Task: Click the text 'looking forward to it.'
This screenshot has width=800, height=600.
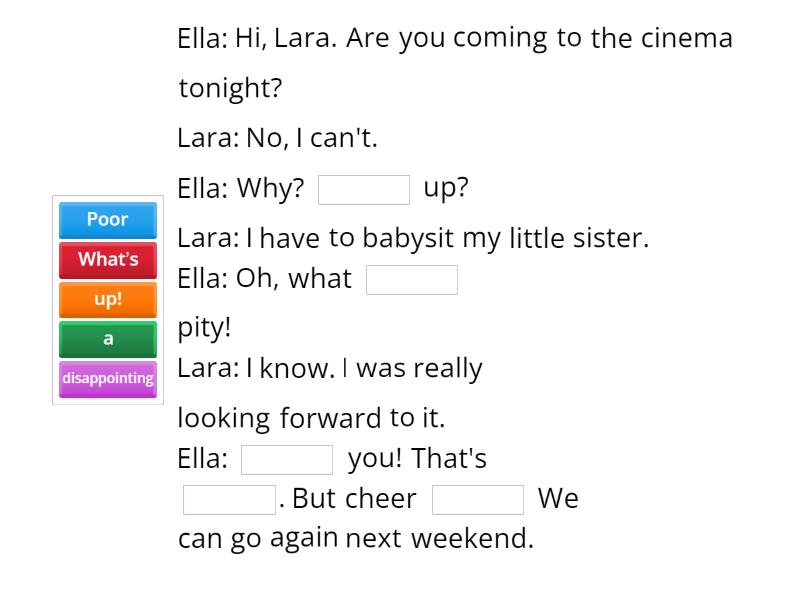Action: [311, 417]
